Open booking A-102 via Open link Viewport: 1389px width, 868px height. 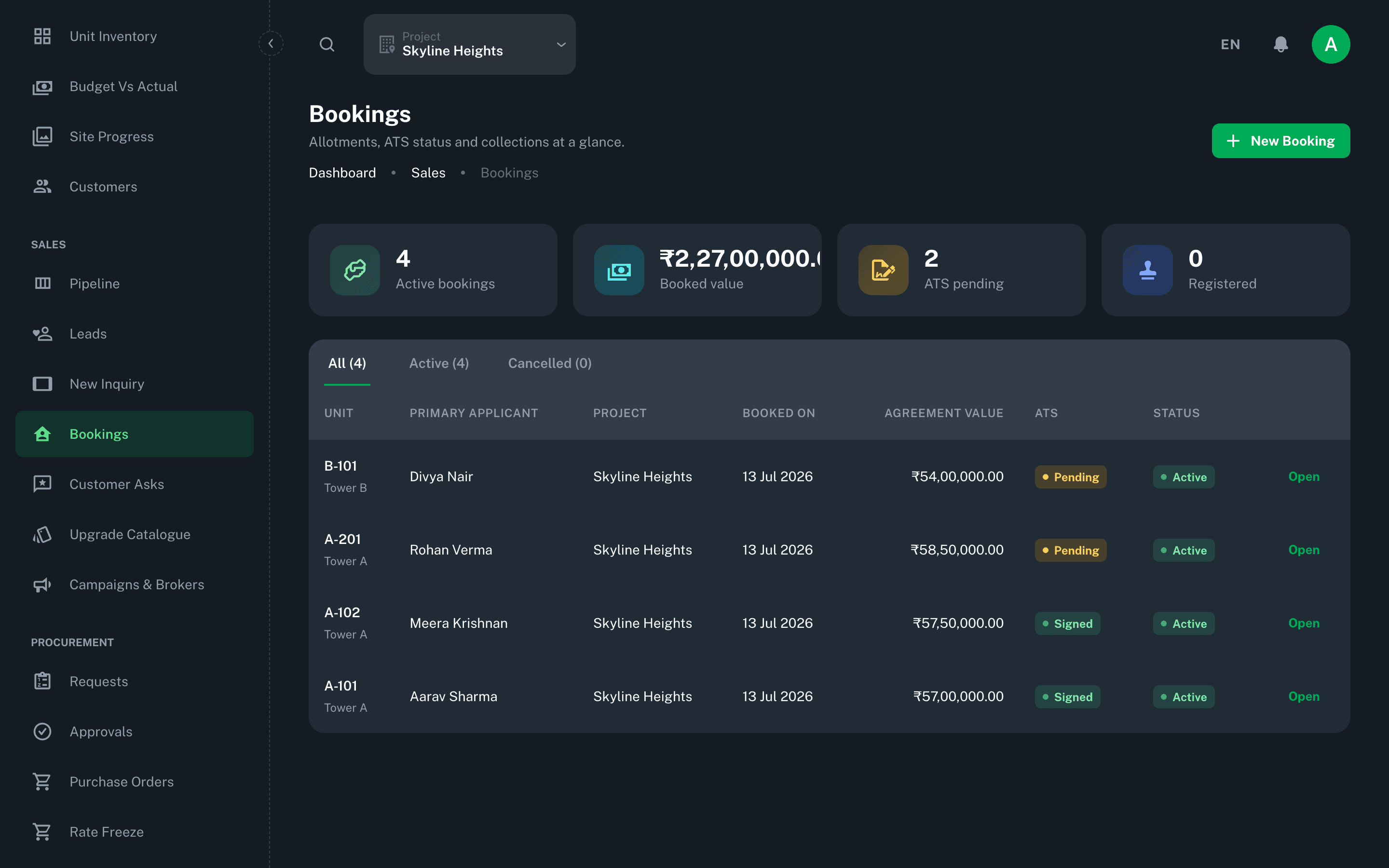(x=1304, y=623)
